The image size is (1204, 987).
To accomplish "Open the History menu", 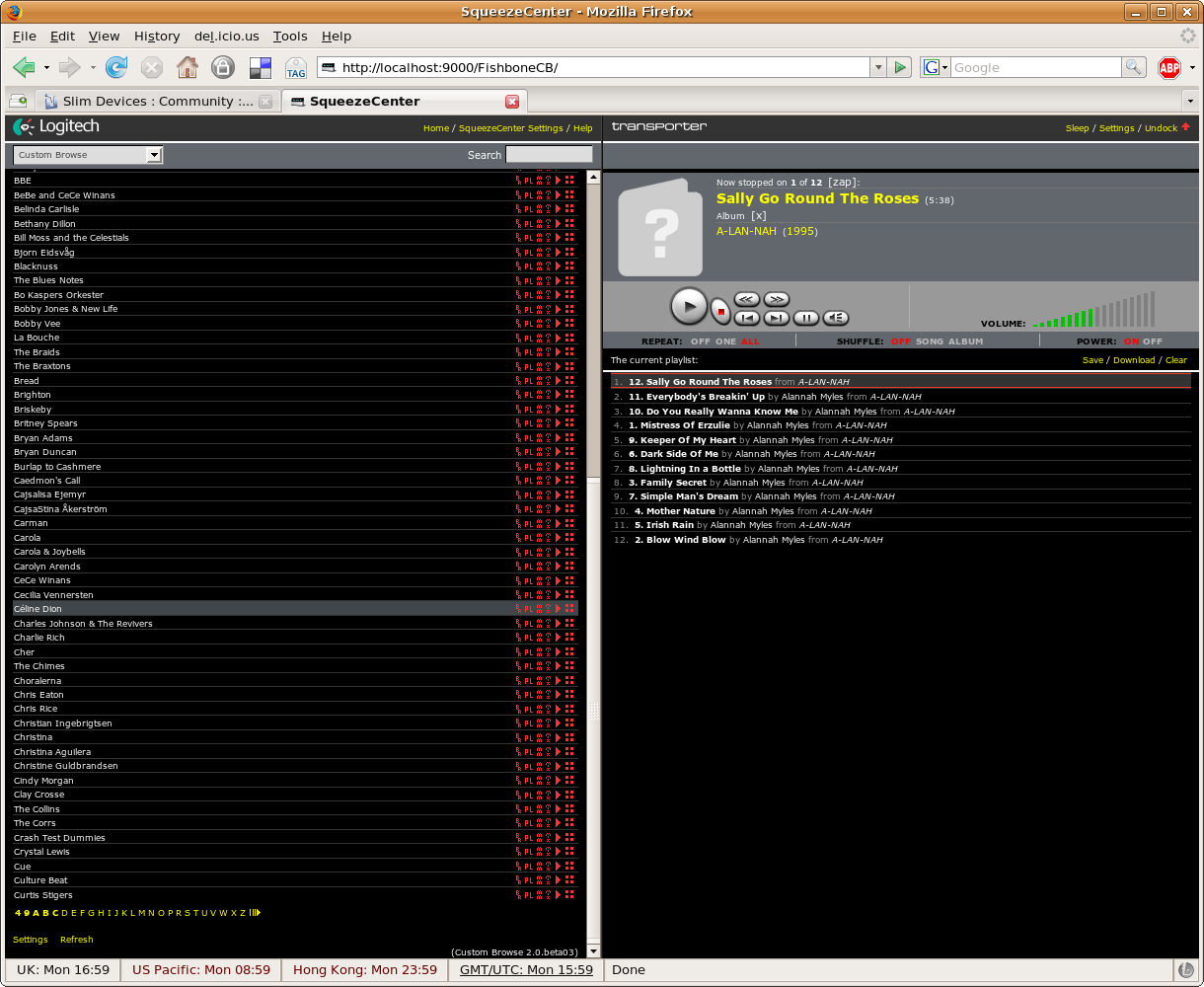I will (x=157, y=37).
